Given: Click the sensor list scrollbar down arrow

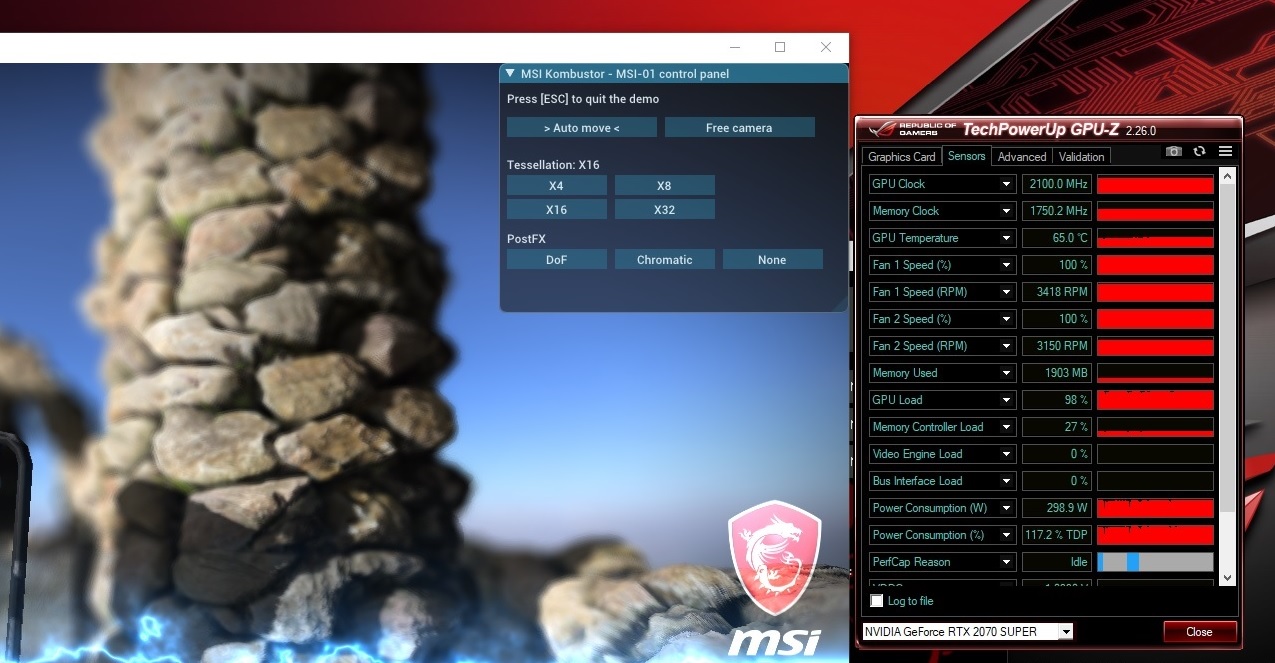Looking at the screenshot, I should pyautogui.click(x=1229, y=577).
